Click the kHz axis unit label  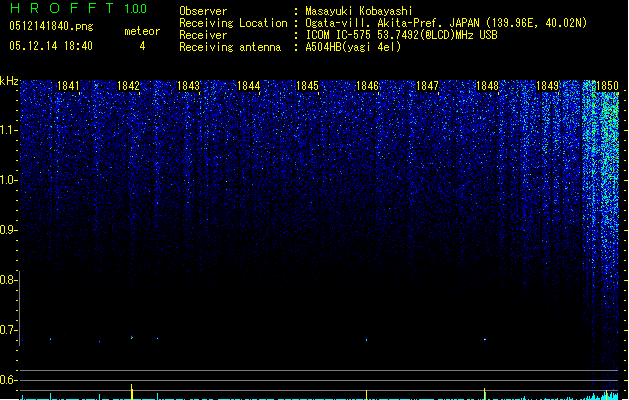point(9,81)
